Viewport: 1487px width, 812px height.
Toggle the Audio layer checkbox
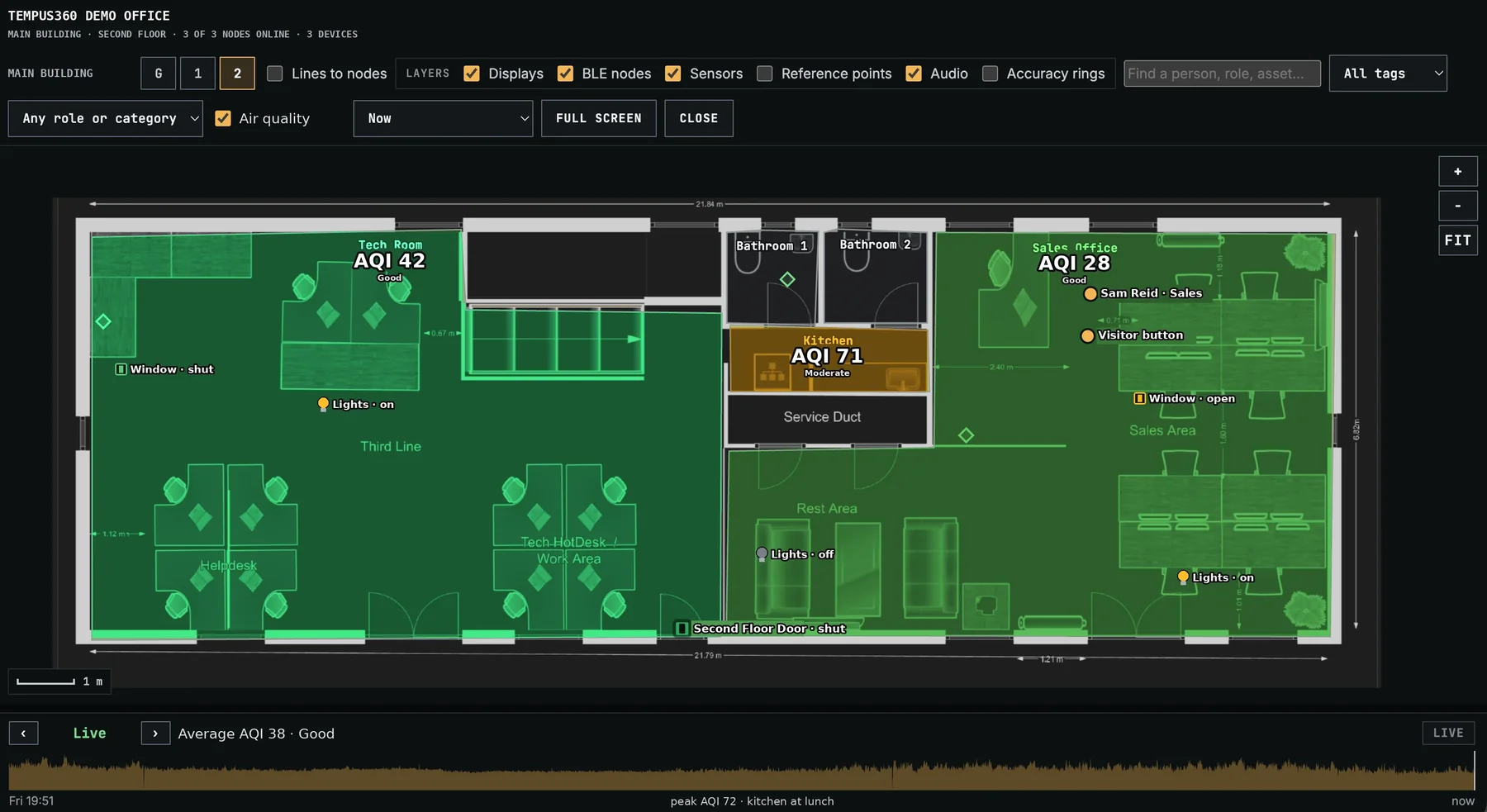pos(914,74)
